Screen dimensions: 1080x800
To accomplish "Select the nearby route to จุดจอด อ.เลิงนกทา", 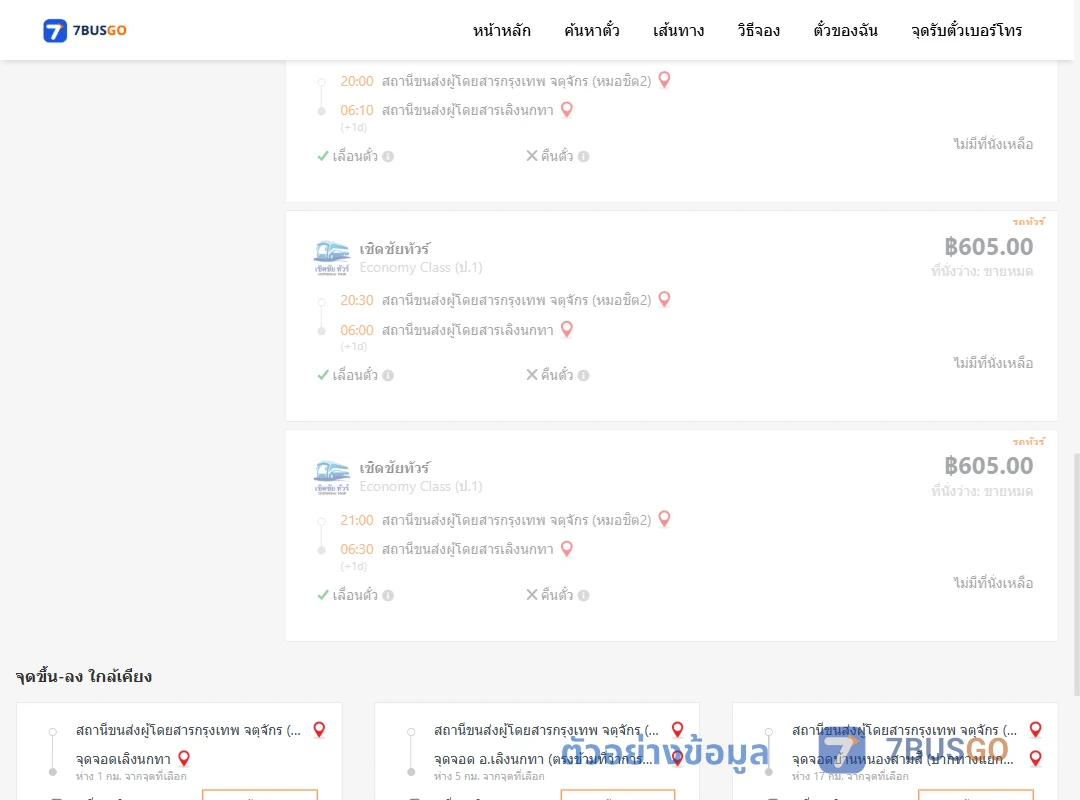I will [x=537, y=751].
